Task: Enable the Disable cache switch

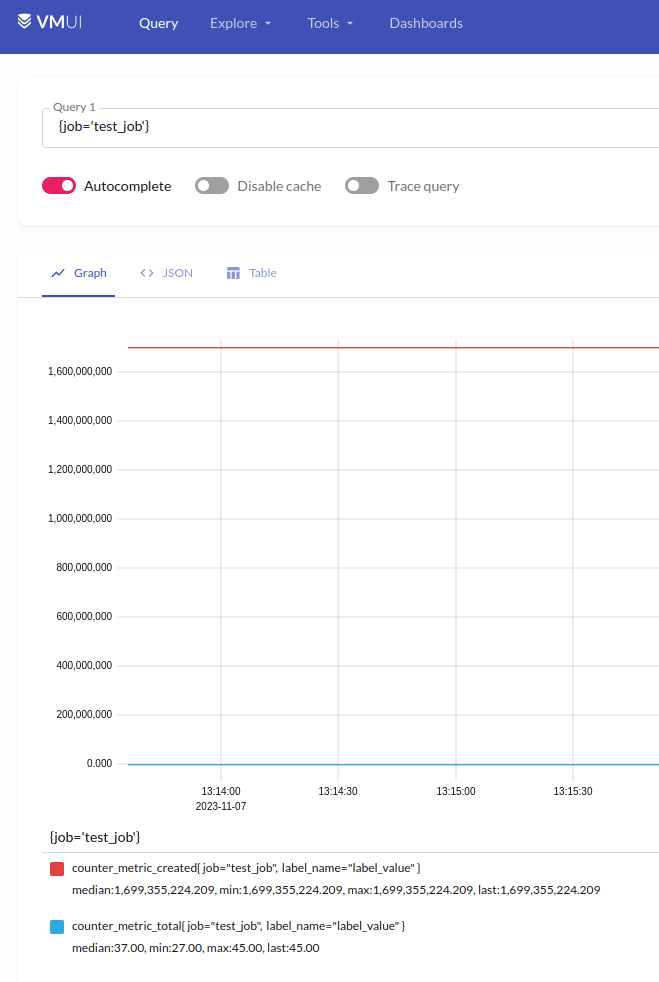Action: click(212, 186)
